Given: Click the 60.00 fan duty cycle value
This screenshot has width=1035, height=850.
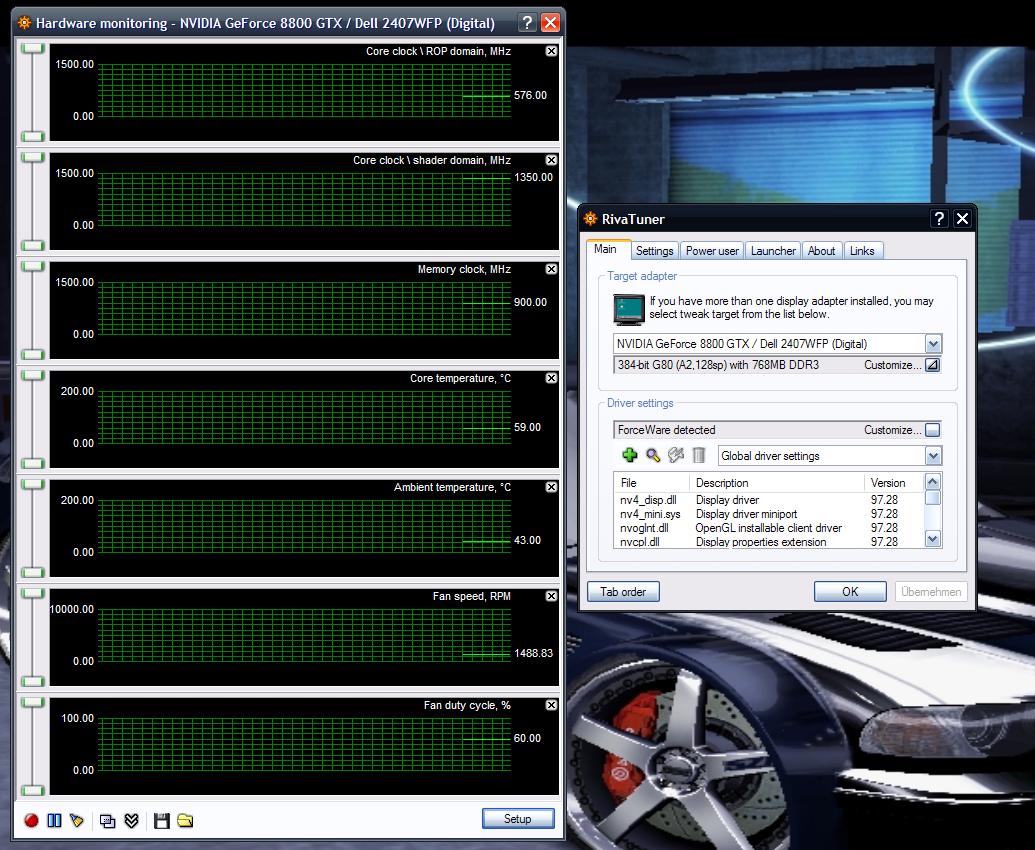Looking at the screenshot, I should pos(527,738).
